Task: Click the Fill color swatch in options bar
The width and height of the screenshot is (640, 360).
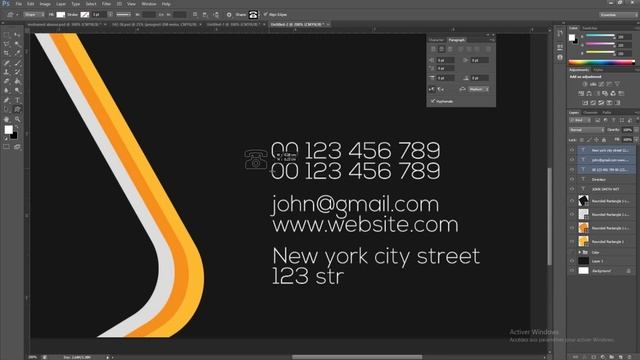Action: click(x=60, y=15)
